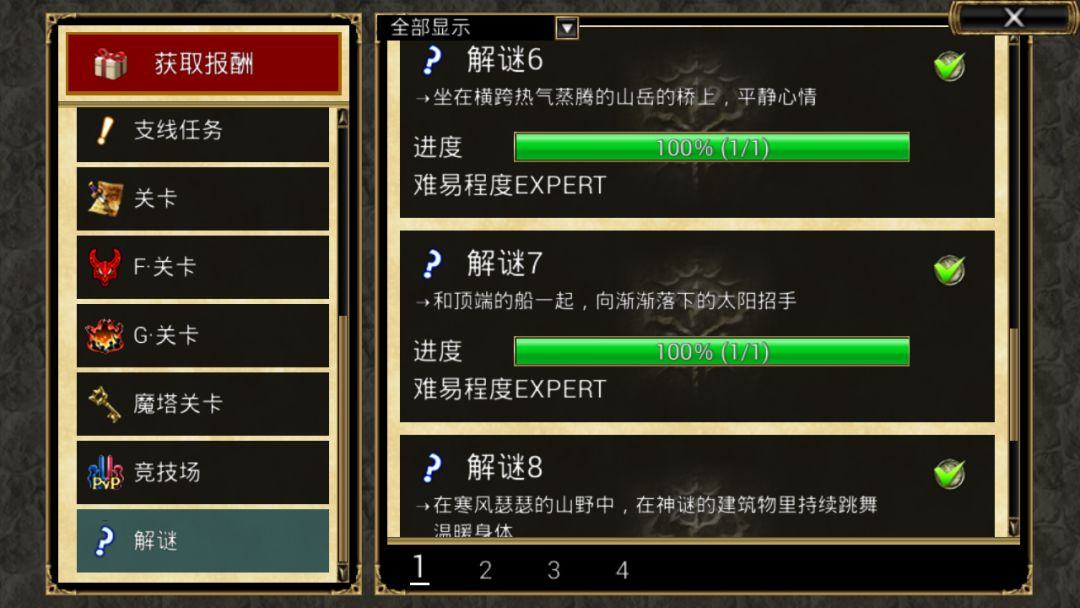Select the red demon icon for F·关卡

(105, 266)
